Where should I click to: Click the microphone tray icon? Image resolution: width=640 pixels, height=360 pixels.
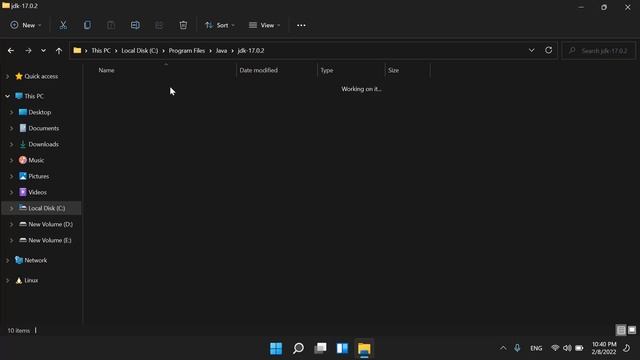pyautogui.click(x=517, y=348)
